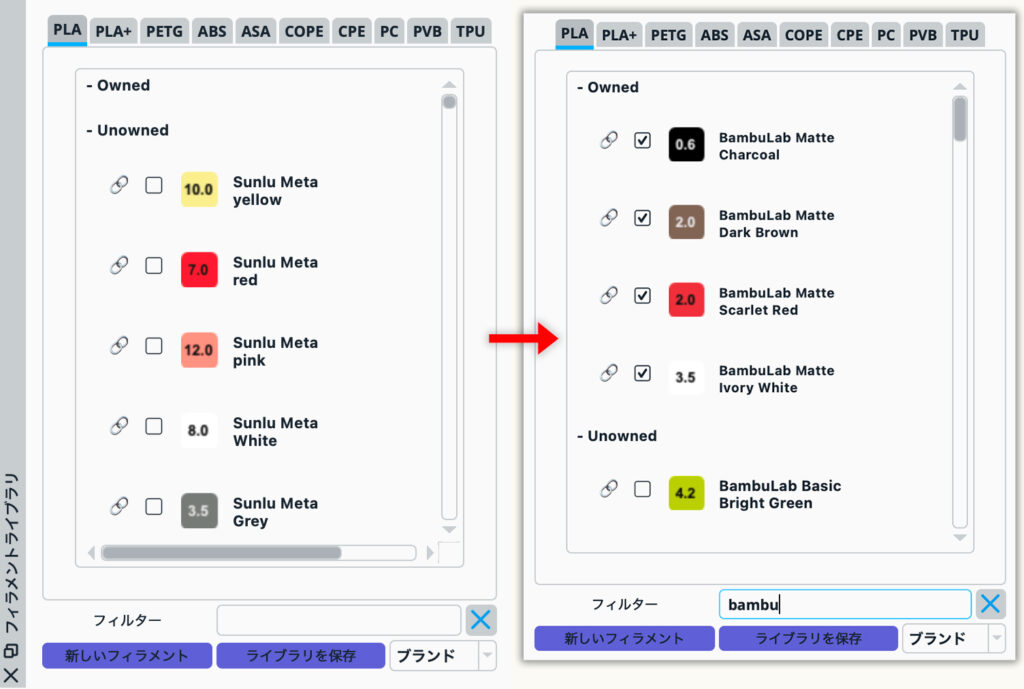The width and height of the screenshot is (1024, 689).
Task: Switch to the PETG tab in the Sunlu panel
Action: point(164,31)
